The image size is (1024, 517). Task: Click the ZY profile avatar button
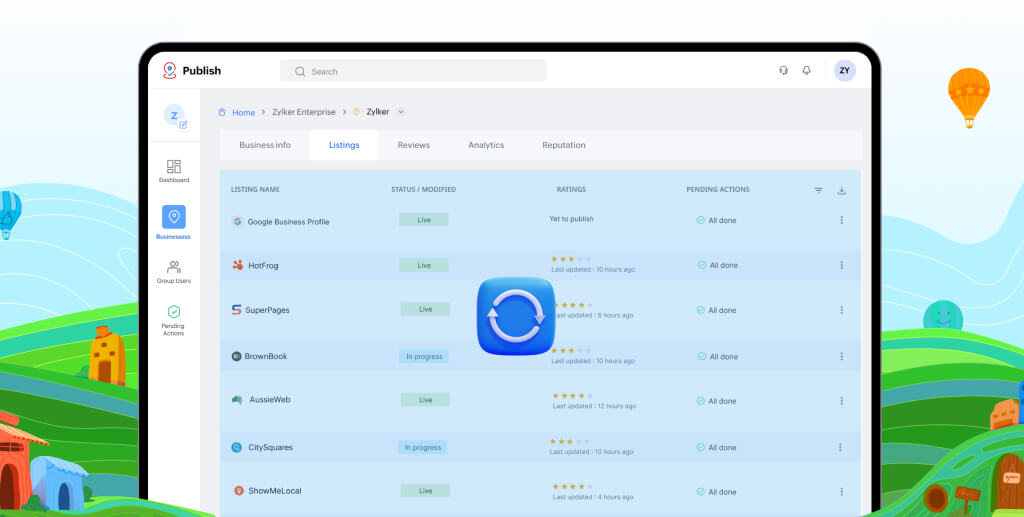coord(844,71)
